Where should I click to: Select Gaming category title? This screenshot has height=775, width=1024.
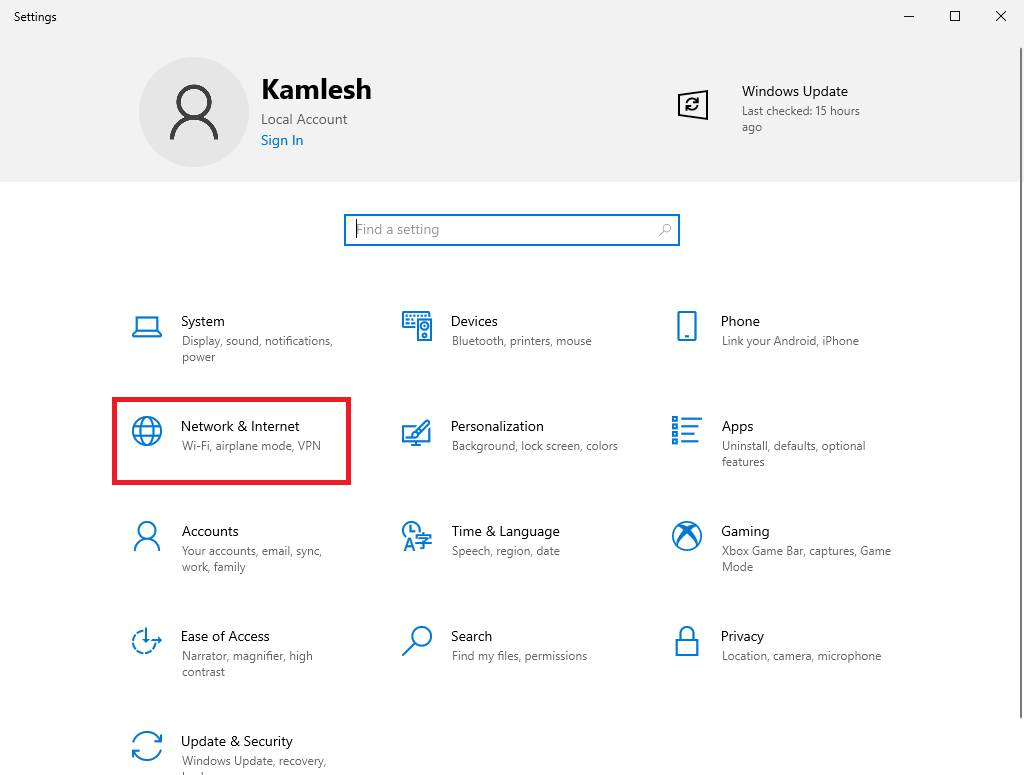point(745,531)
